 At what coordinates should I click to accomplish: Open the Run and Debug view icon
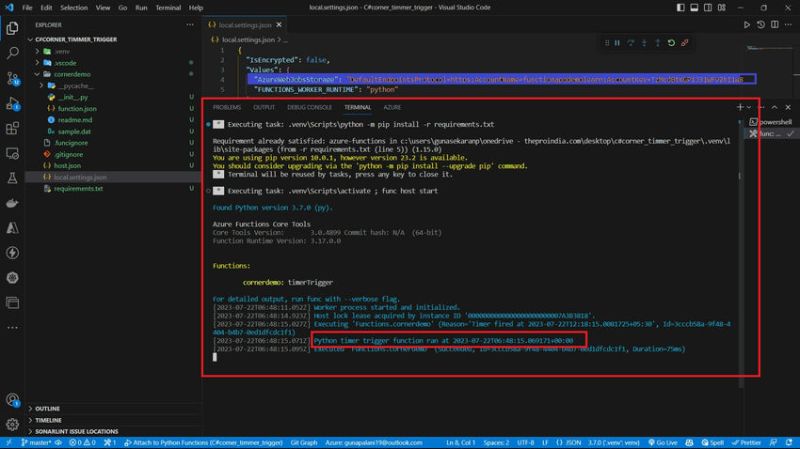[12, 103]
